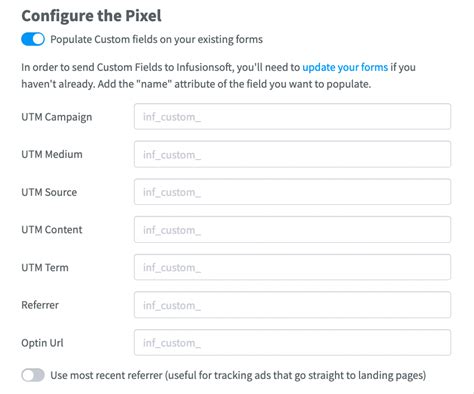This screenshot has width=474, height=394.
Task: Click the Configure the Pixel heading
Action: point(91,16)
